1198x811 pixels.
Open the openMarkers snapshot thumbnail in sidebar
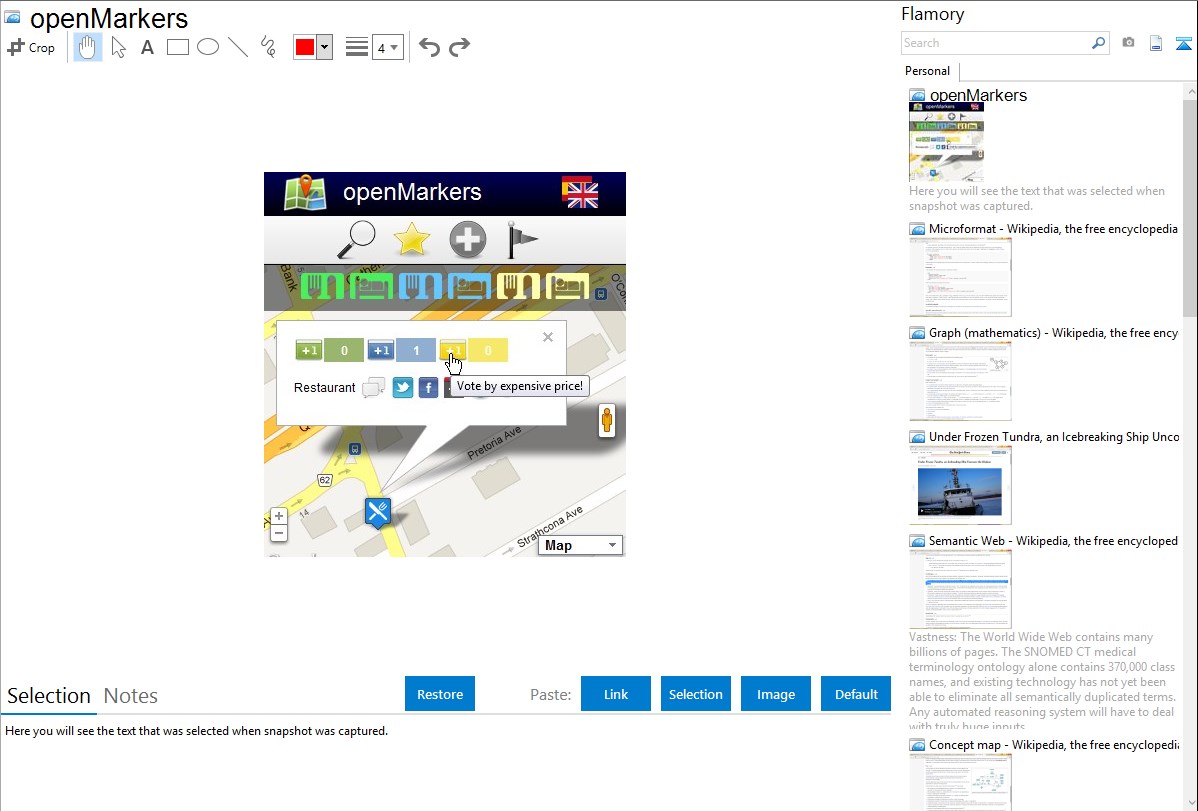click(x=946, y=141)
